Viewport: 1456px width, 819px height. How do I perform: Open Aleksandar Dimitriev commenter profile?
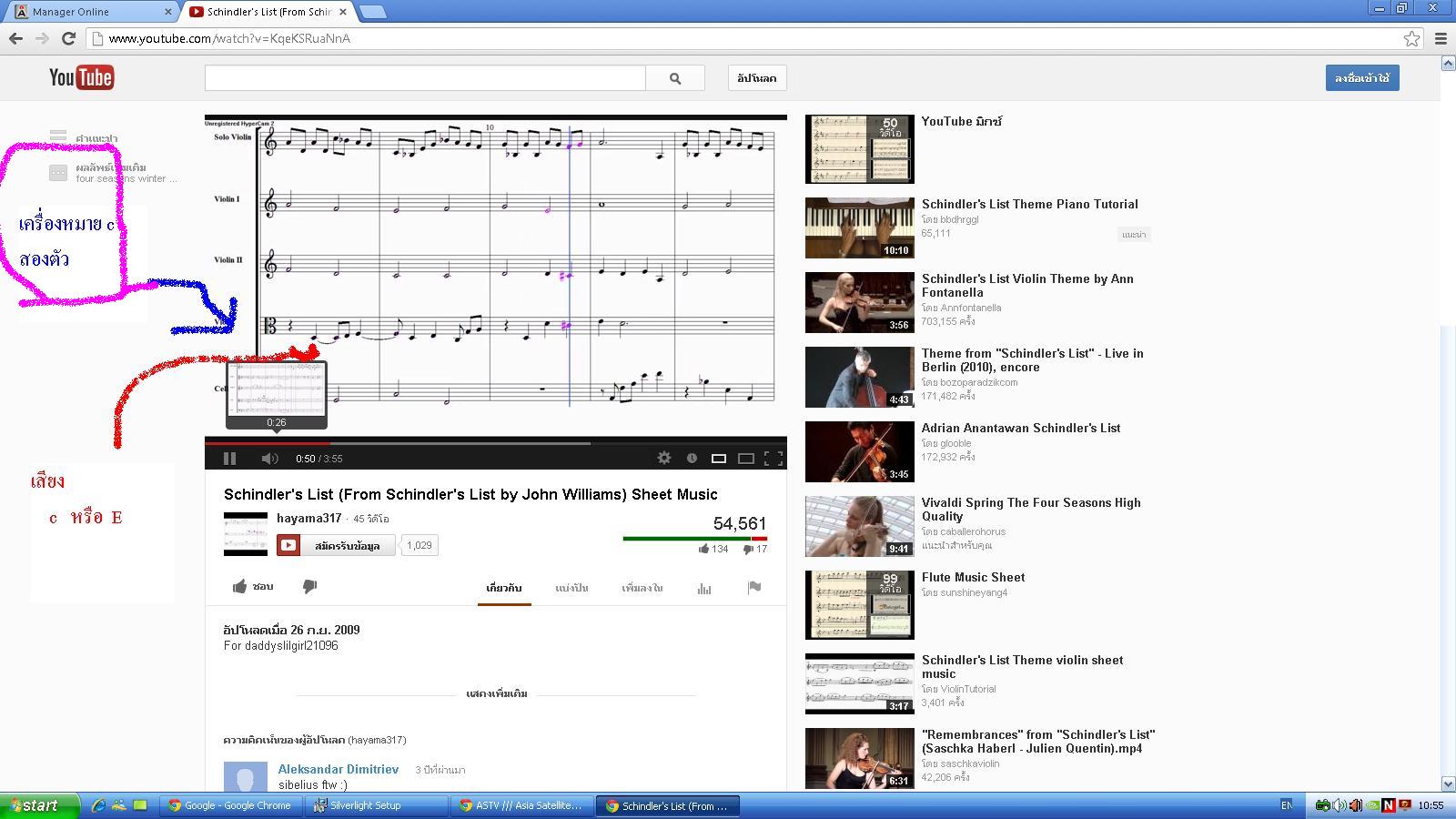pos(338,769)
